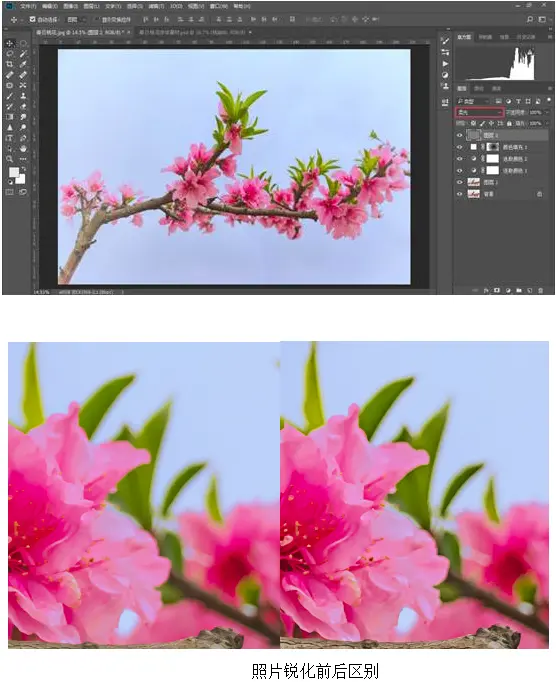This screenshot has width=558, height=682.
Task: Click the opacity 100% value field
Action: pyautogui.click(x=536, y=113)
